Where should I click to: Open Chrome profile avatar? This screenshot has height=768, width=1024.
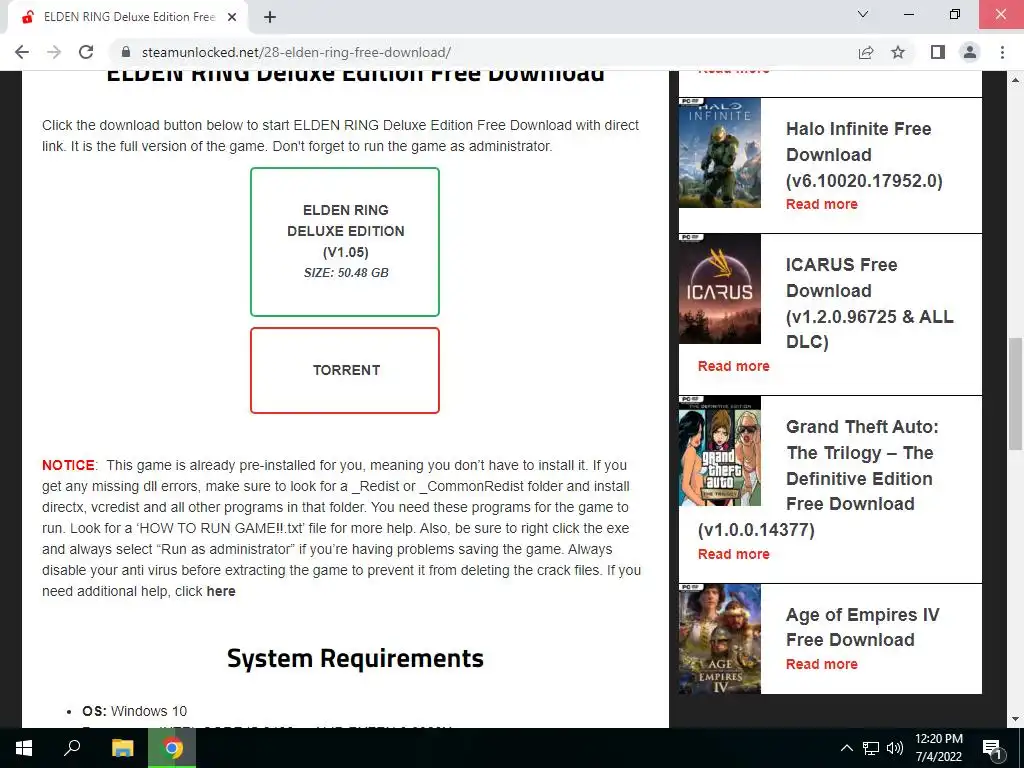point(970,52)
